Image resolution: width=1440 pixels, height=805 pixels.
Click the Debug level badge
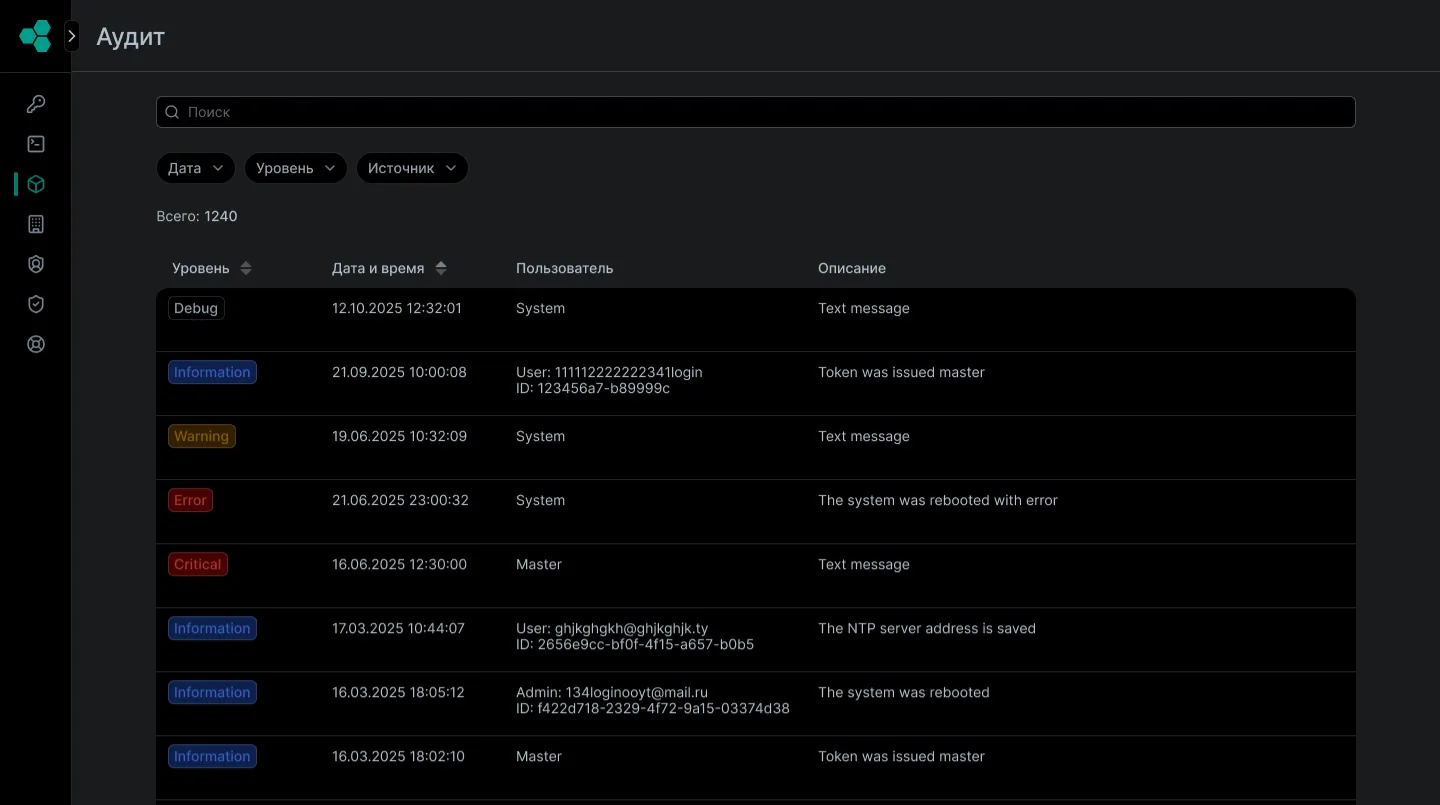(x=196, y=308)
